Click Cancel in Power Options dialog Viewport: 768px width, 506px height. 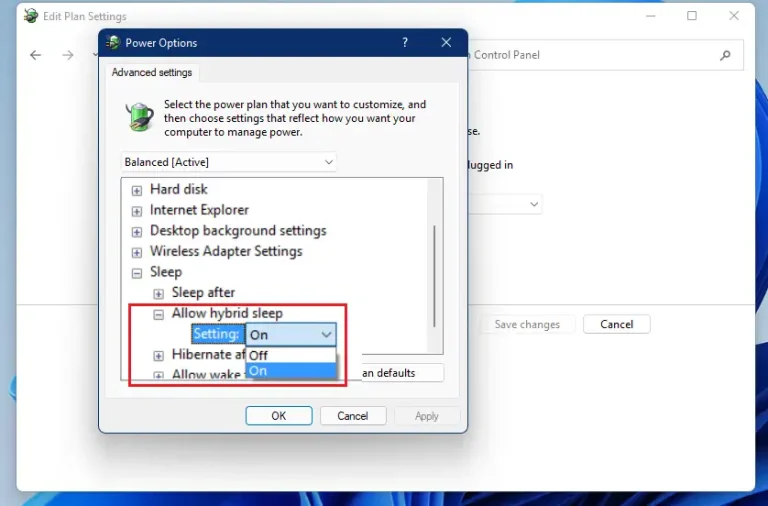(353, 416)
